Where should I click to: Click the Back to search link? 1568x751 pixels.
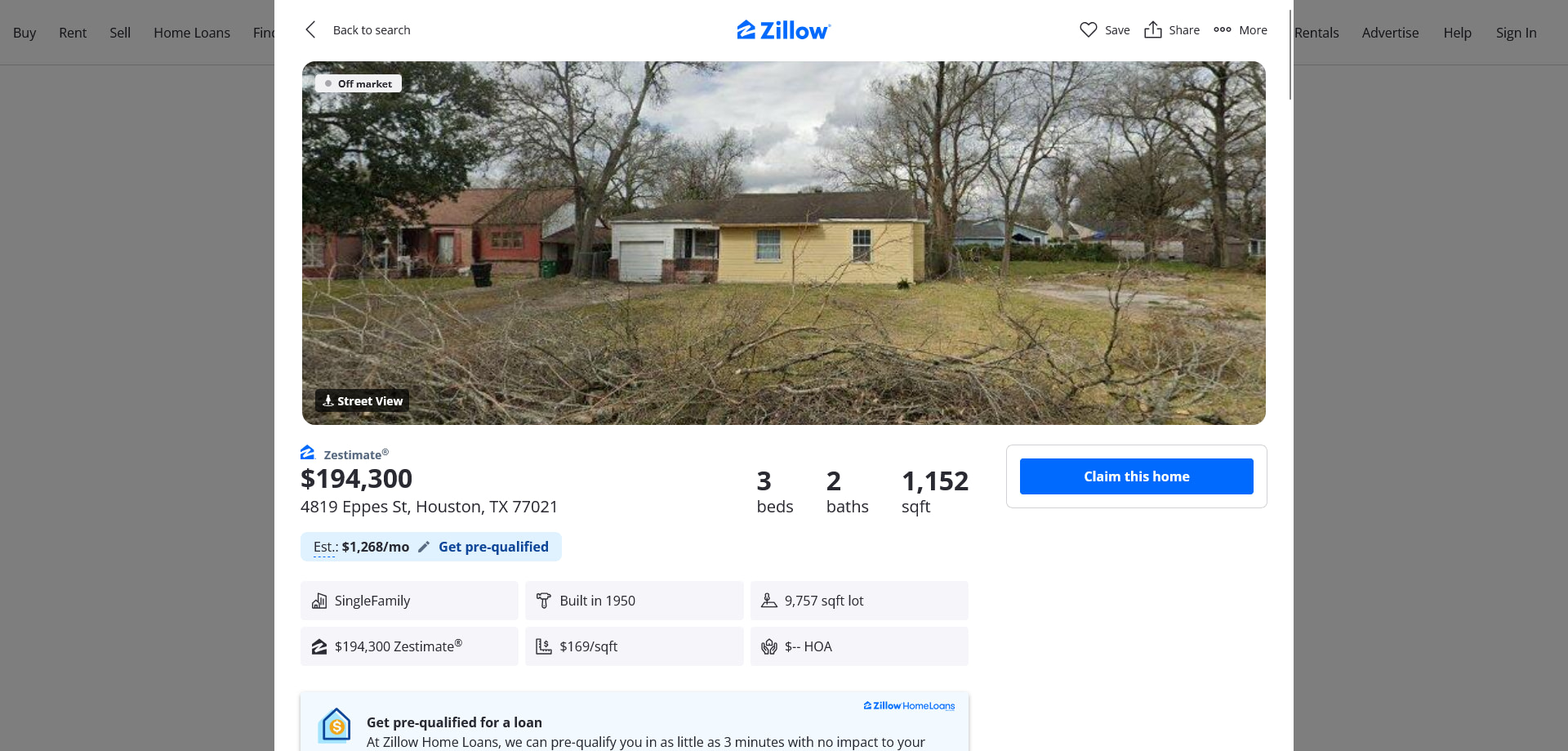372,30
